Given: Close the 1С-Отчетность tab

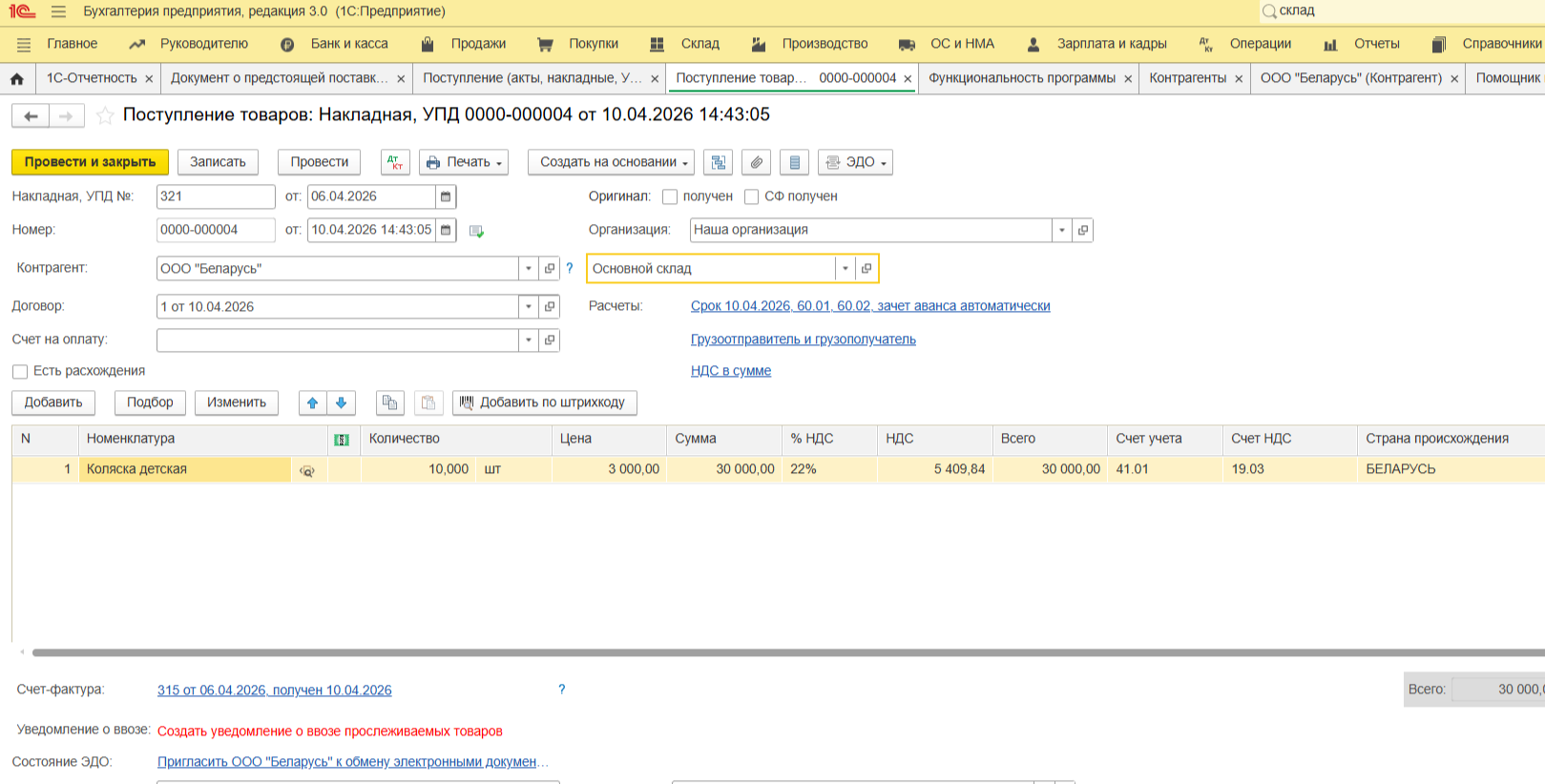Looking at the screenshot, I should (149, 79).
